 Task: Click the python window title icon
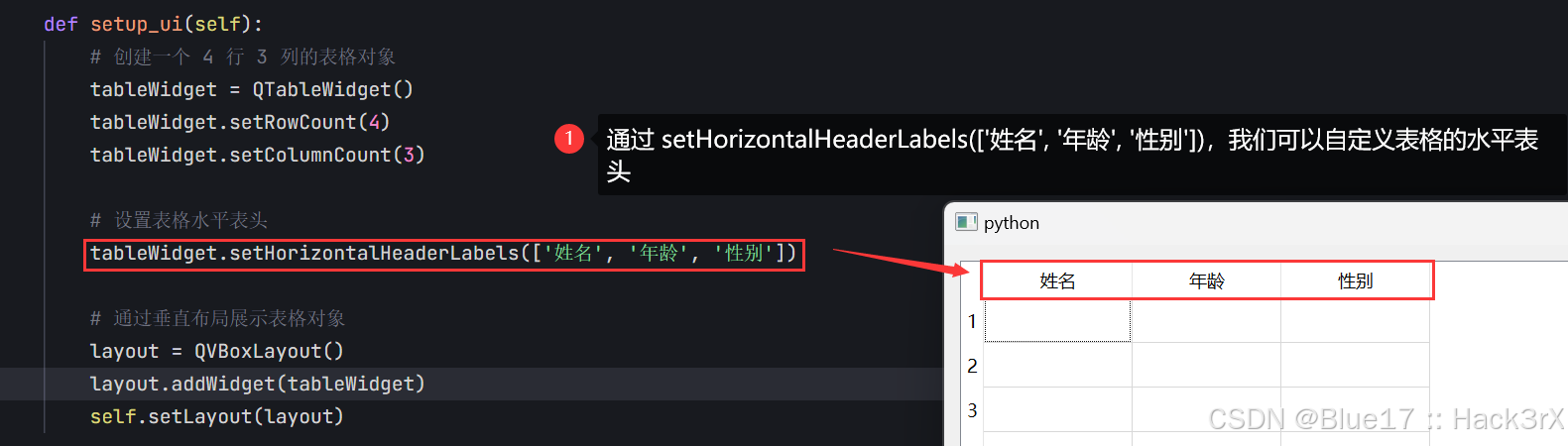point(966,222)
